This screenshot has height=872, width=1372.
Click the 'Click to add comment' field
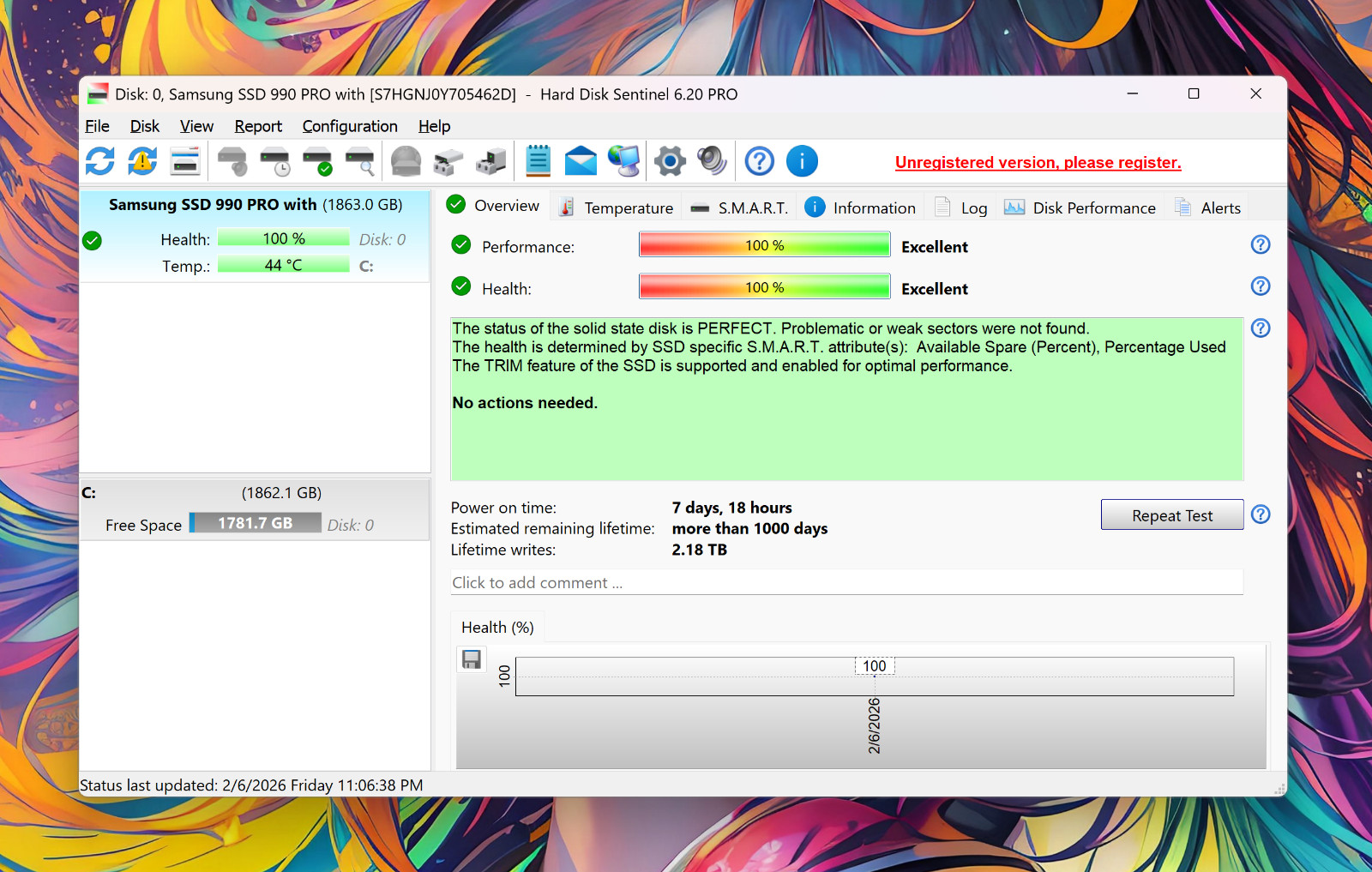pos(846,582)
